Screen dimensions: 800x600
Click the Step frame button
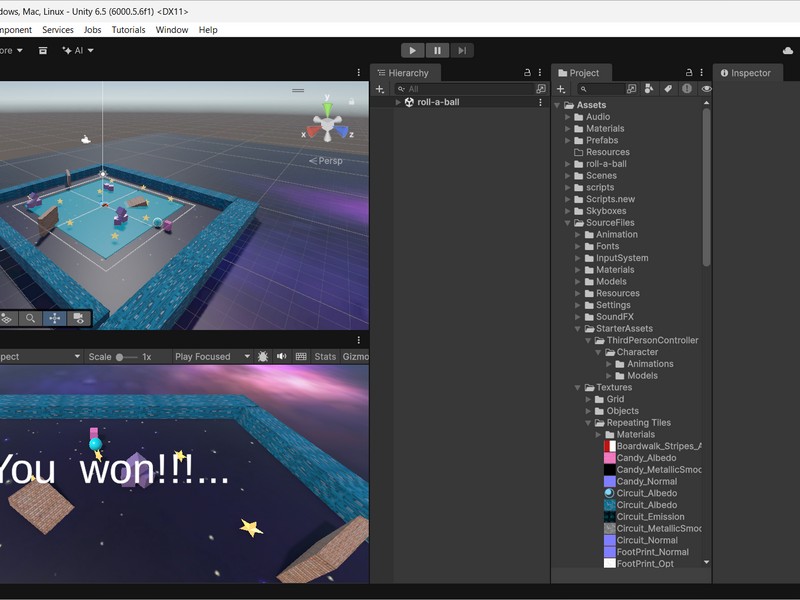point(462,51)
